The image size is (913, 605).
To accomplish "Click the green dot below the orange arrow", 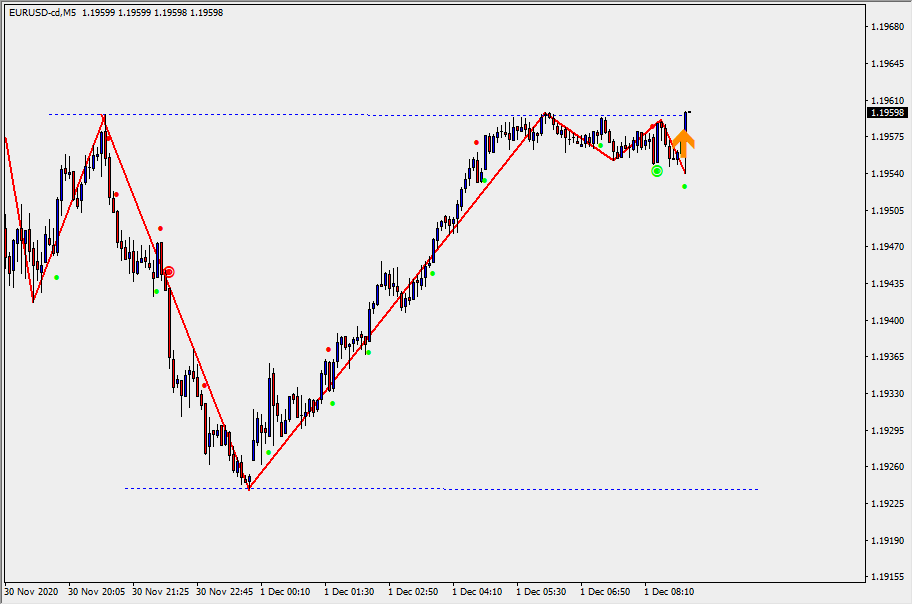I will click(x=685, y=187).
